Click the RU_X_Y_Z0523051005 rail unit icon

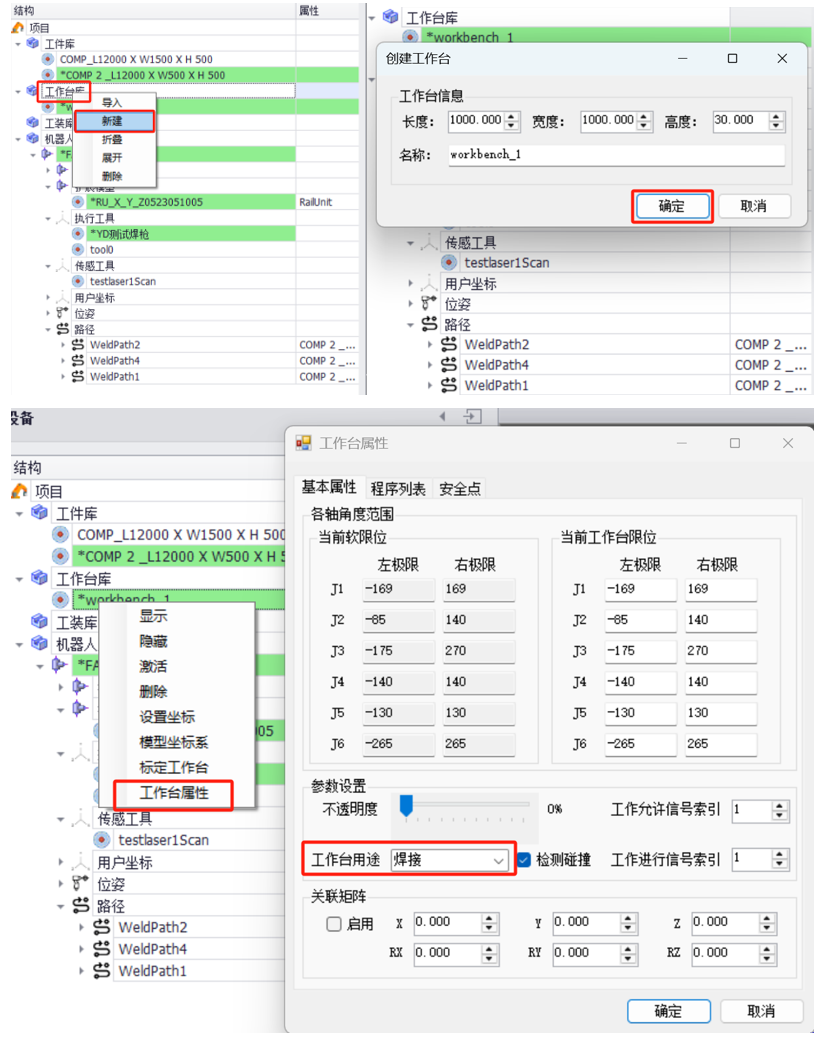coord(77,202)
